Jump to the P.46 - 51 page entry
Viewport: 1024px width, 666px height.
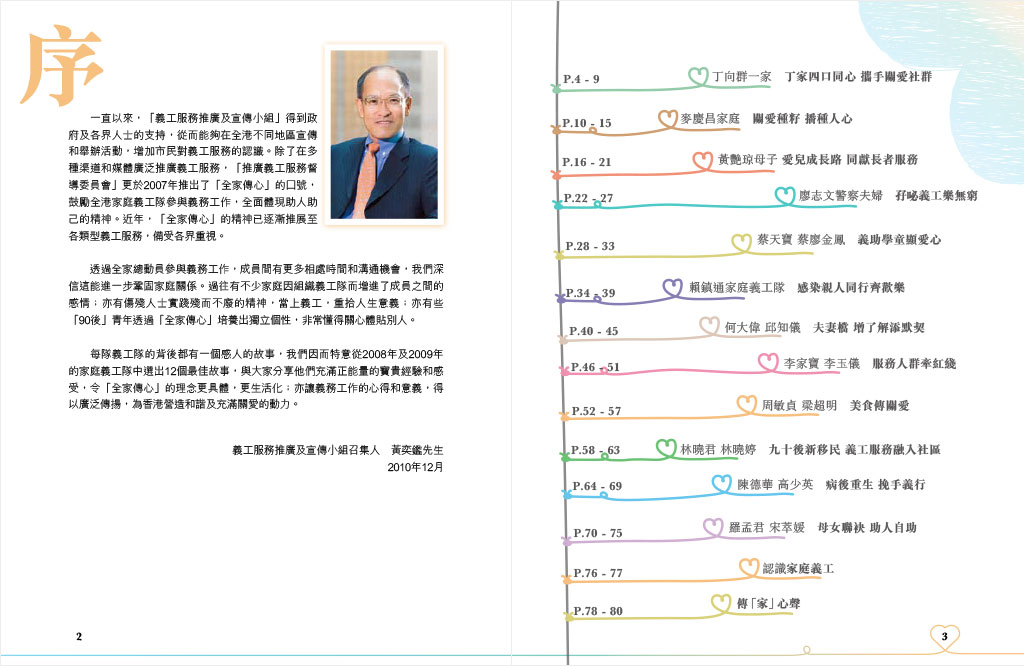[595, 367]
